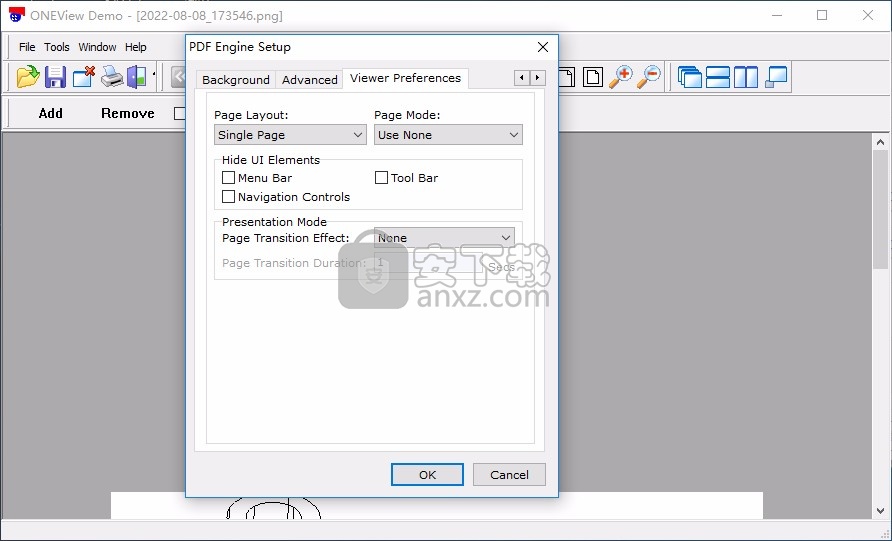Image resolution: width=892 pixels, height=541 pixels.
Task: Click the Zoom In magnifier icon
Action: coord(621,77)
